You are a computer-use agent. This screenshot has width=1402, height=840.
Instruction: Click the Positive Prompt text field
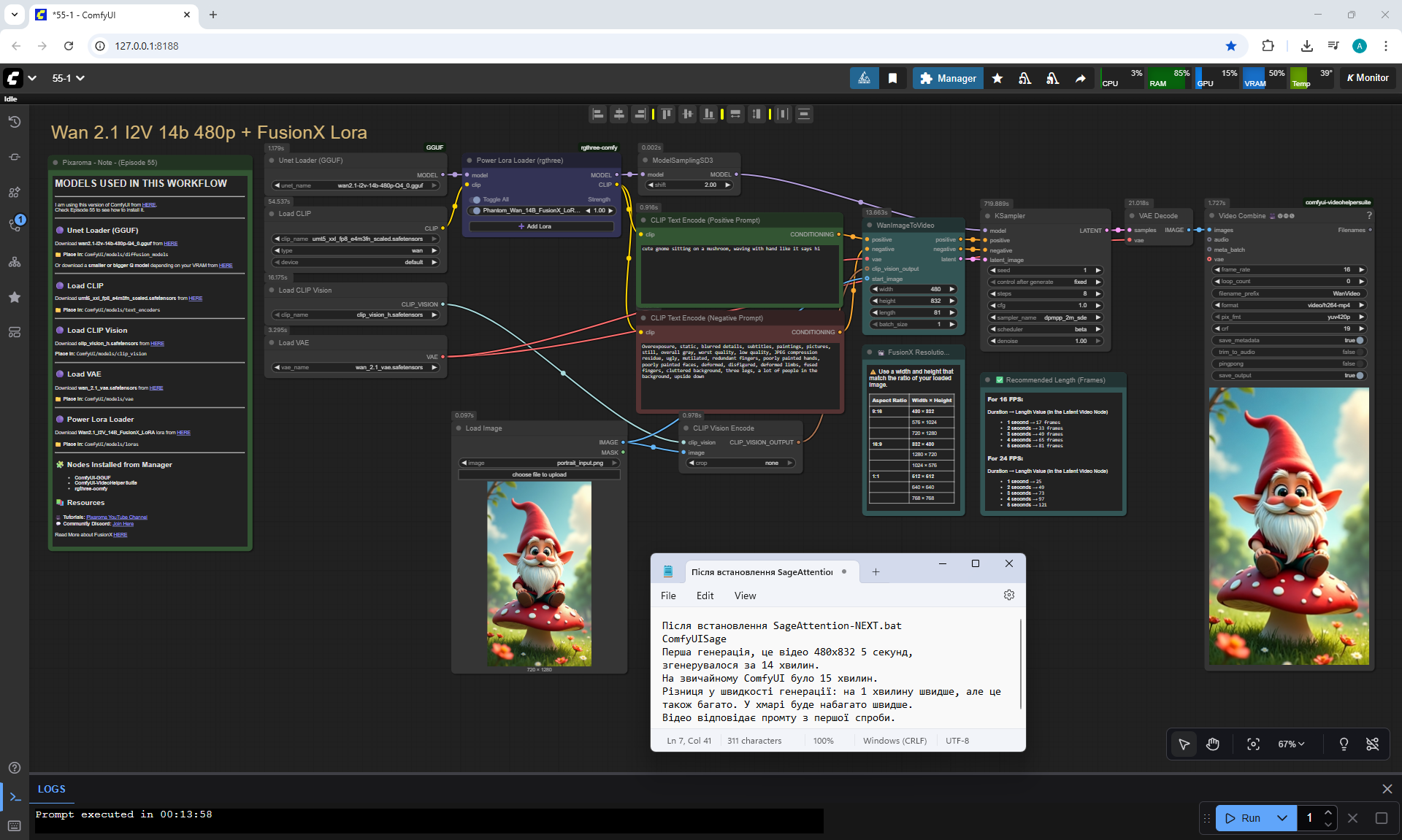click(739, 274)
